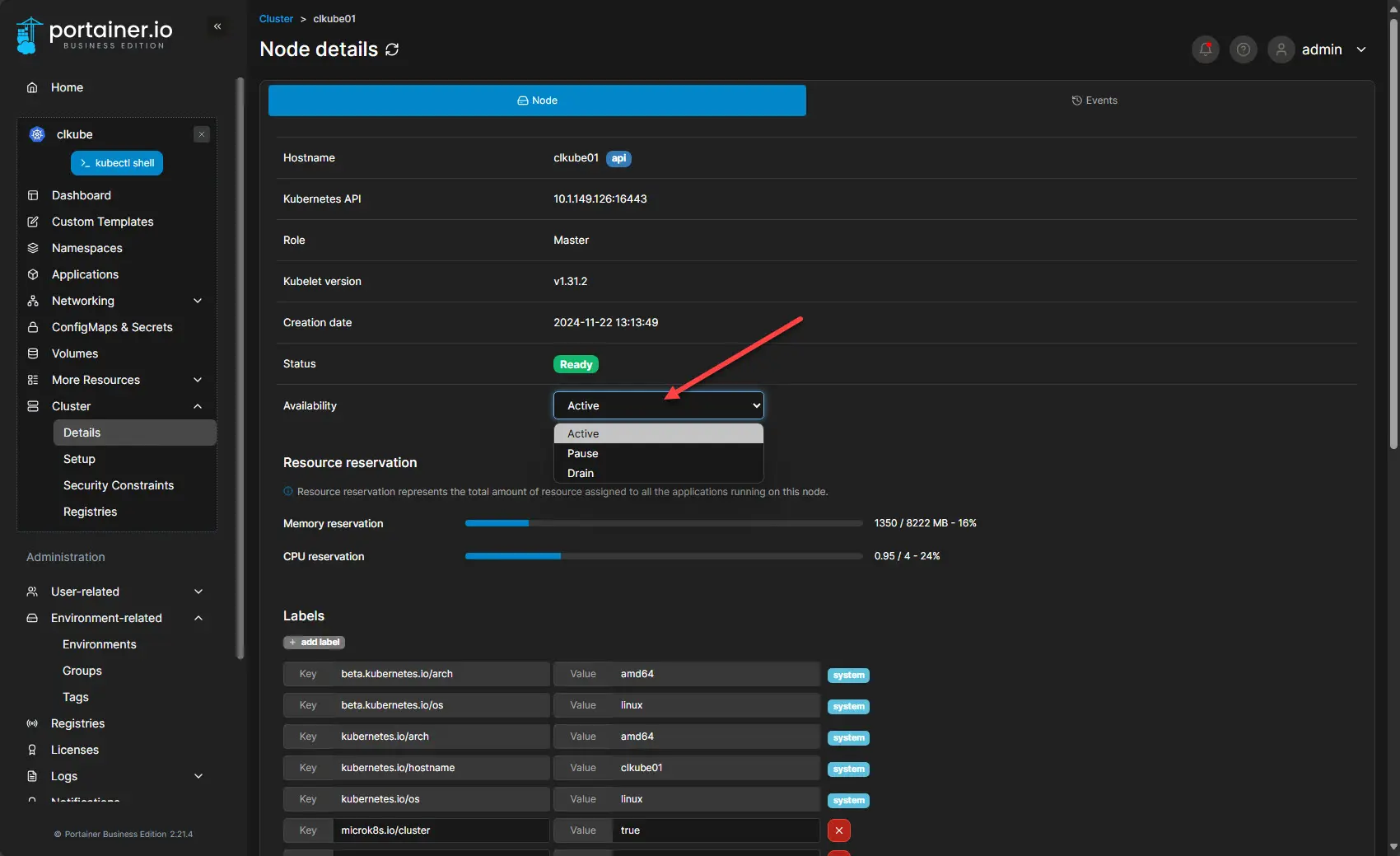Close the clkube environment with X icon
1400x856 pixels.
point(202,134)
